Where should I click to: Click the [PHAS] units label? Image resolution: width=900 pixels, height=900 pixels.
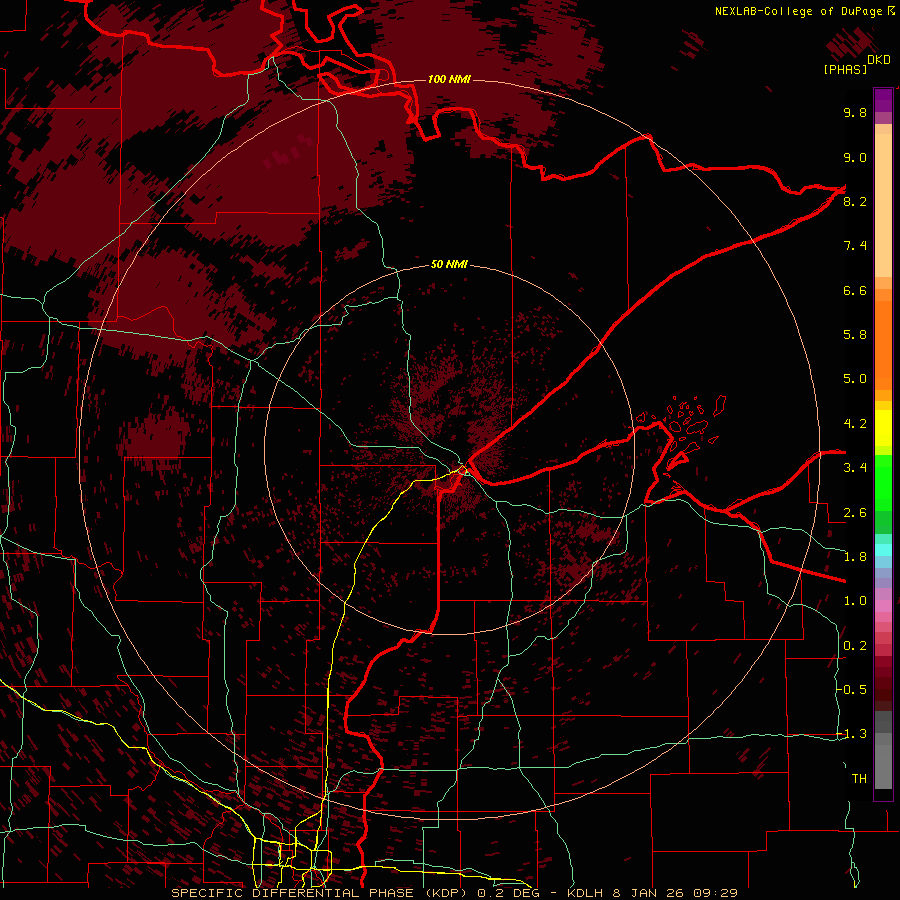point(845,69)
